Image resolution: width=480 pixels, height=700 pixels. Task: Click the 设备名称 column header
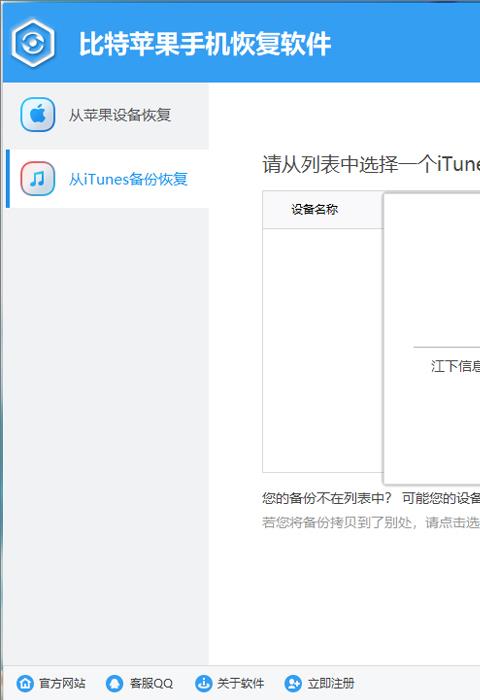pyautogui.click(x=314, y=209)
